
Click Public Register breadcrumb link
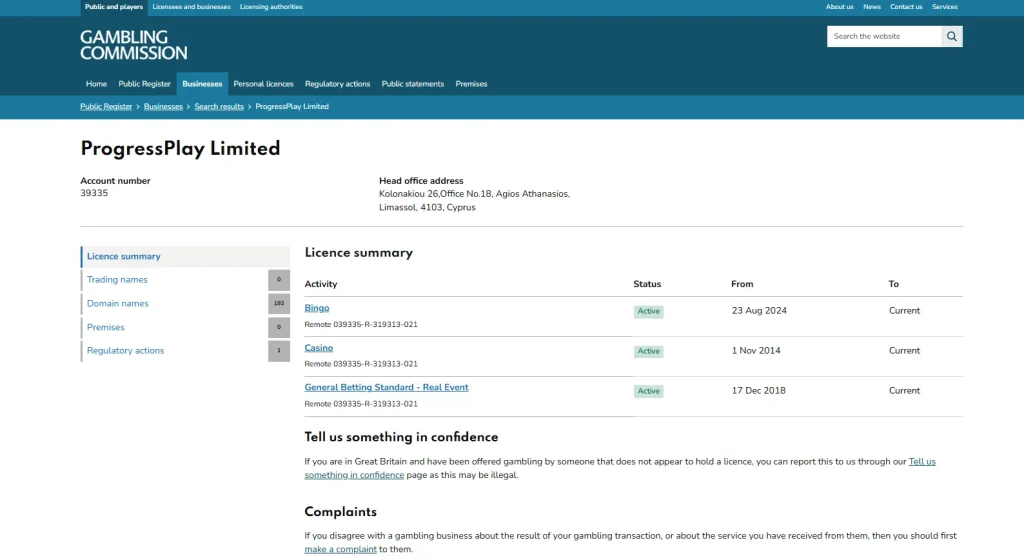(x=106, y=107)
